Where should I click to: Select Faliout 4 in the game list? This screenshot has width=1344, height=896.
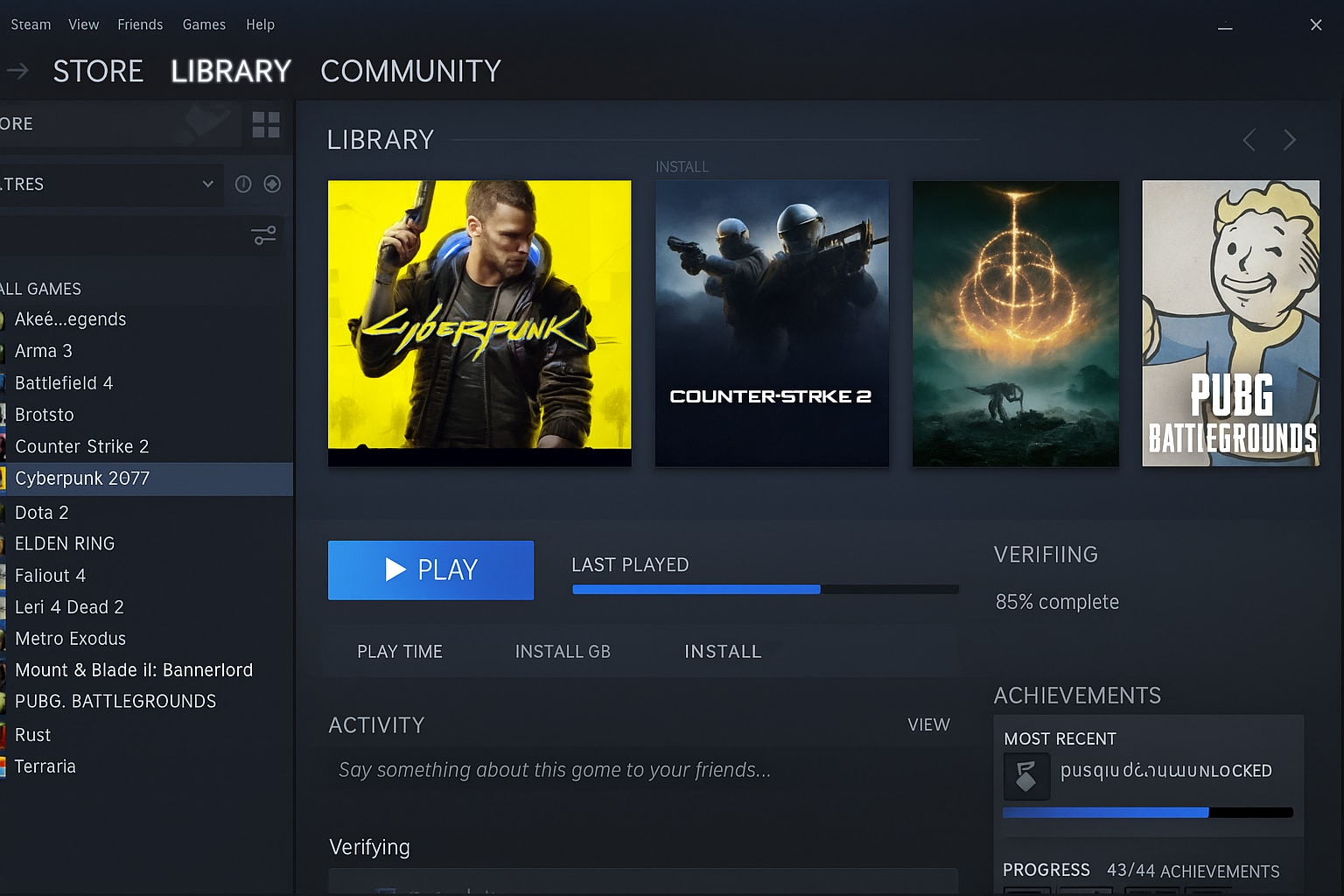click(51, 576)
